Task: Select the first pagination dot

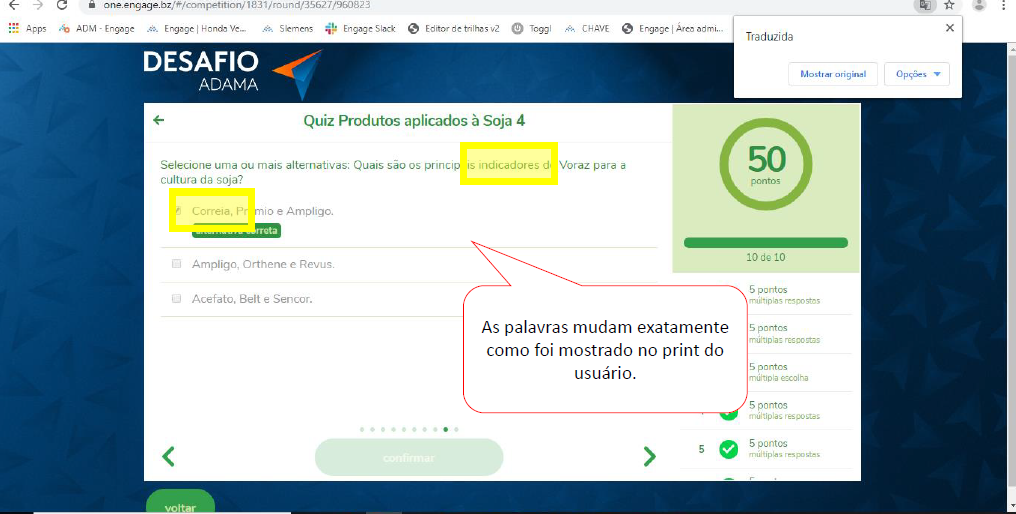Action: pyautogui.click(x=362, y=429)
